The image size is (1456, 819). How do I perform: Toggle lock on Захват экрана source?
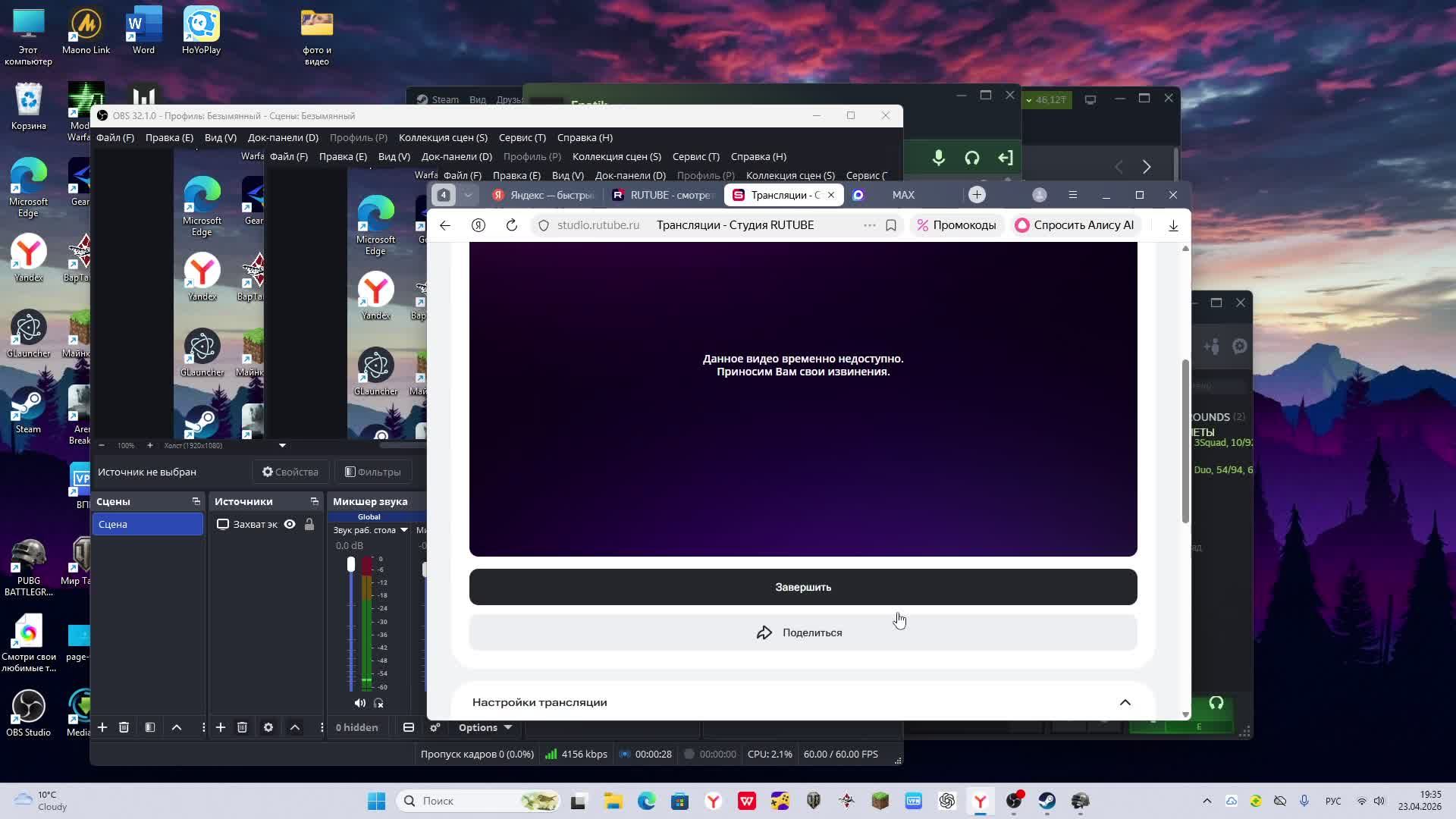pos(309,524)
